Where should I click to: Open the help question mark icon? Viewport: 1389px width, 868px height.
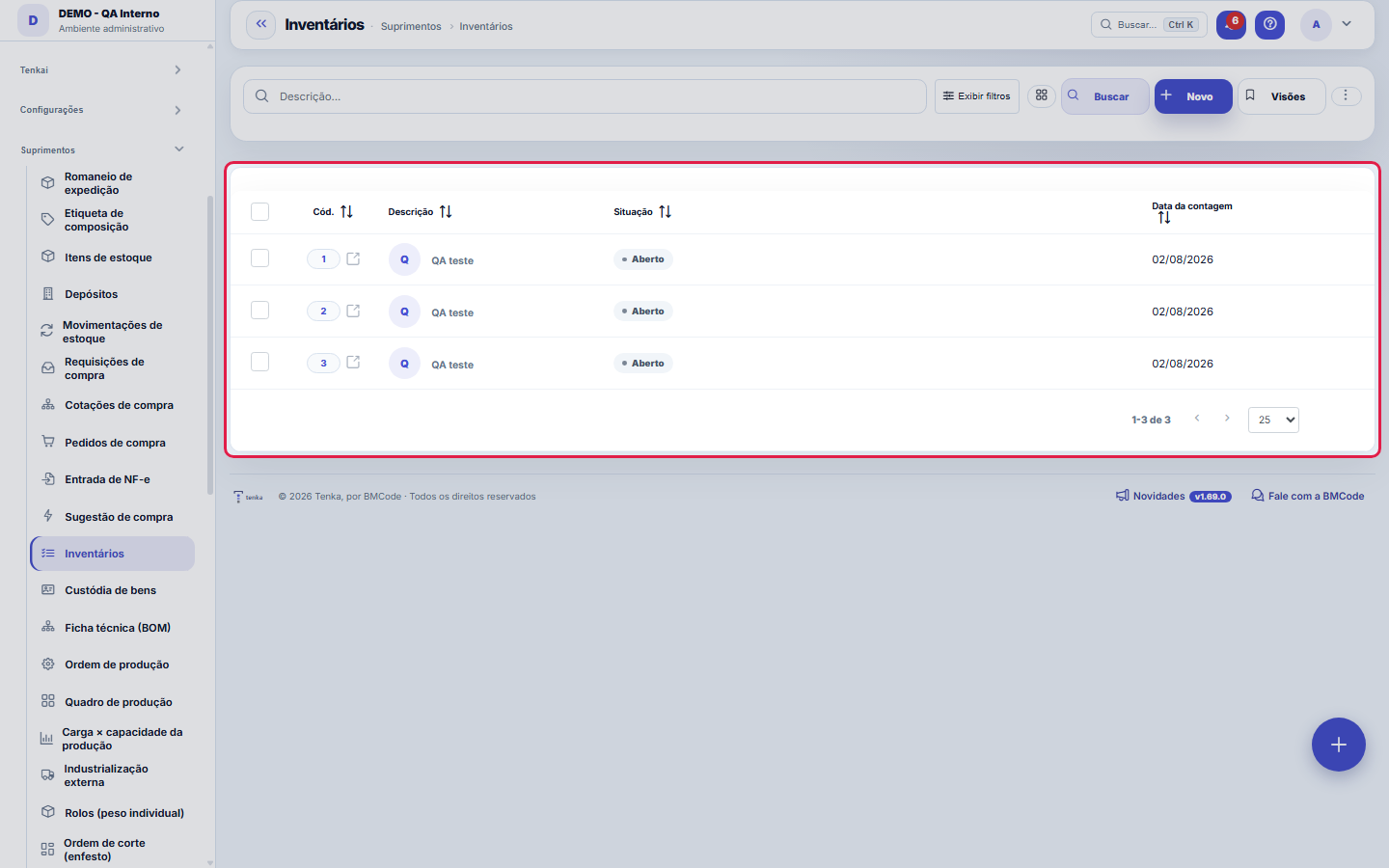click(1270, 25)
